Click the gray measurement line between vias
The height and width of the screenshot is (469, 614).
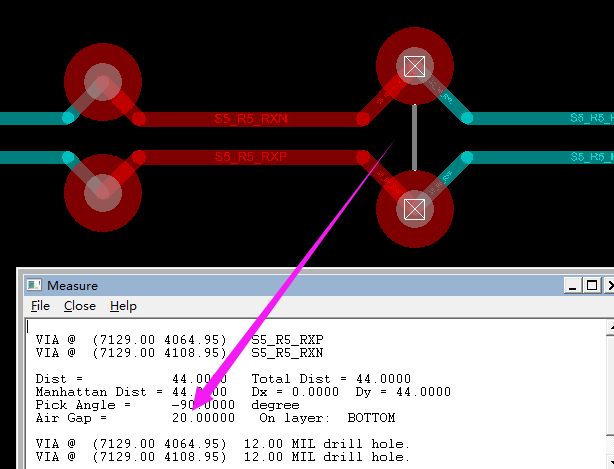[415, 137]
